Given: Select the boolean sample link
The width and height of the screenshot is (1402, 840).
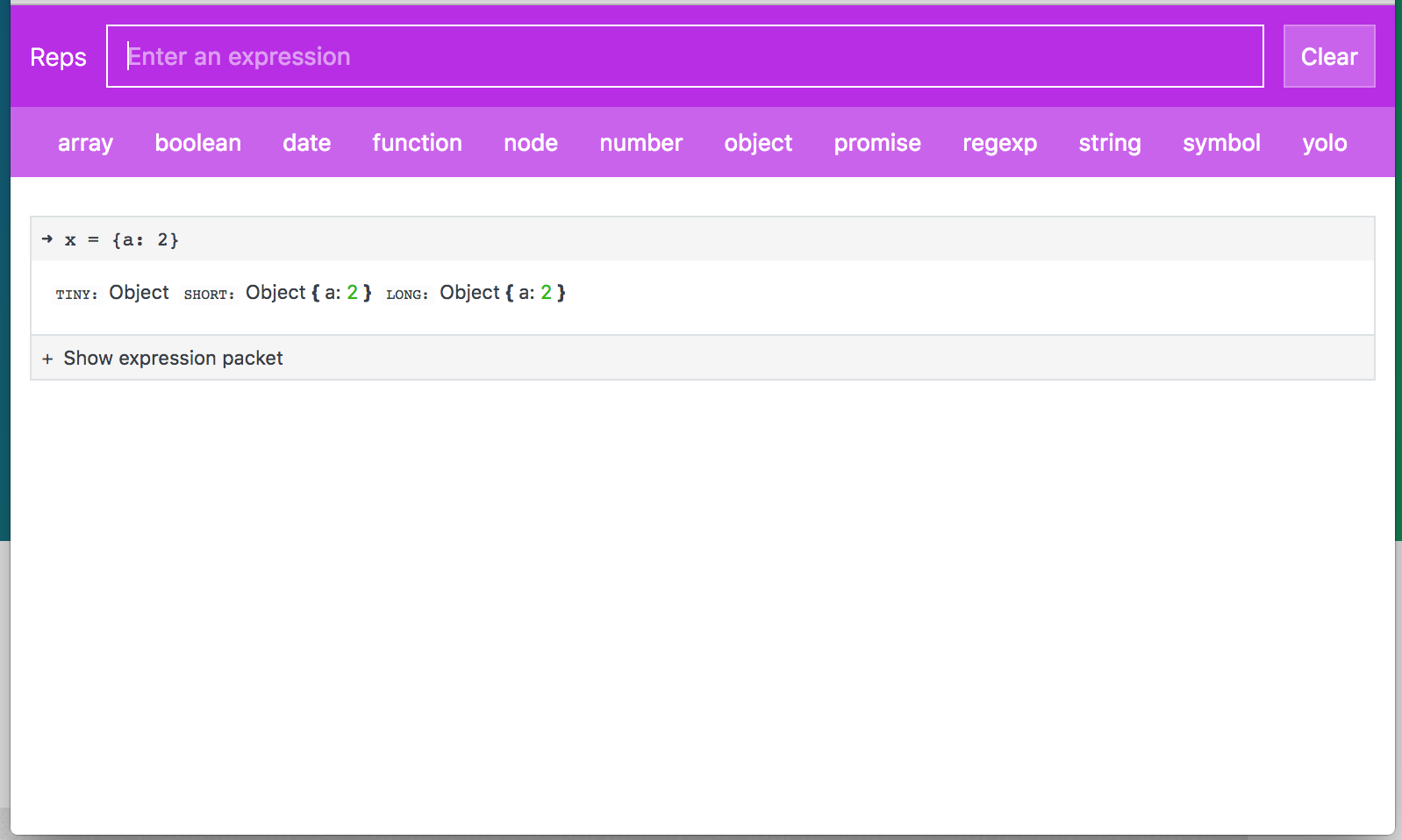Looking at the screenshot, I should click(197, 142).
